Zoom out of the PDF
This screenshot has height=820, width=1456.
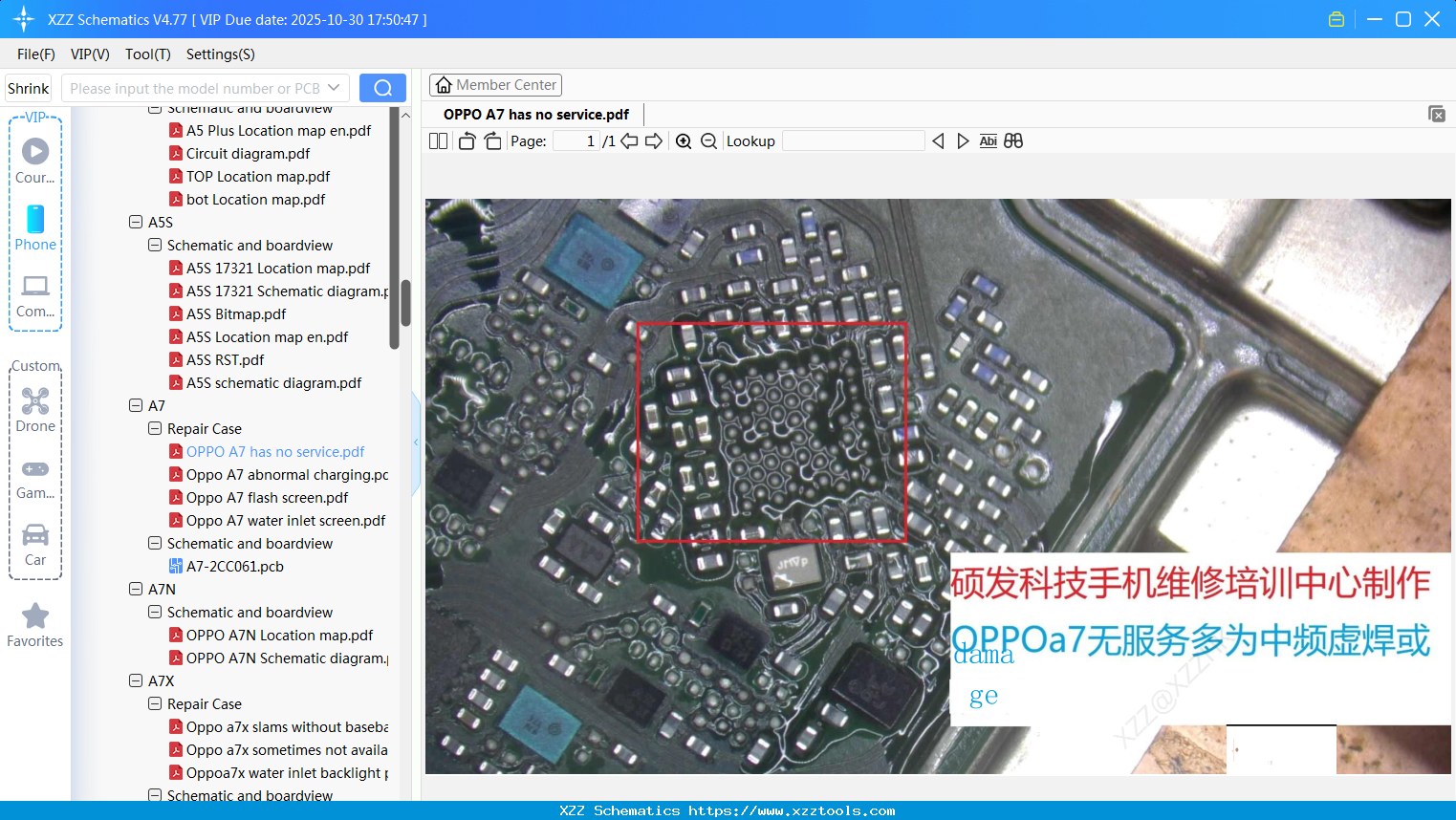(708, 141)
